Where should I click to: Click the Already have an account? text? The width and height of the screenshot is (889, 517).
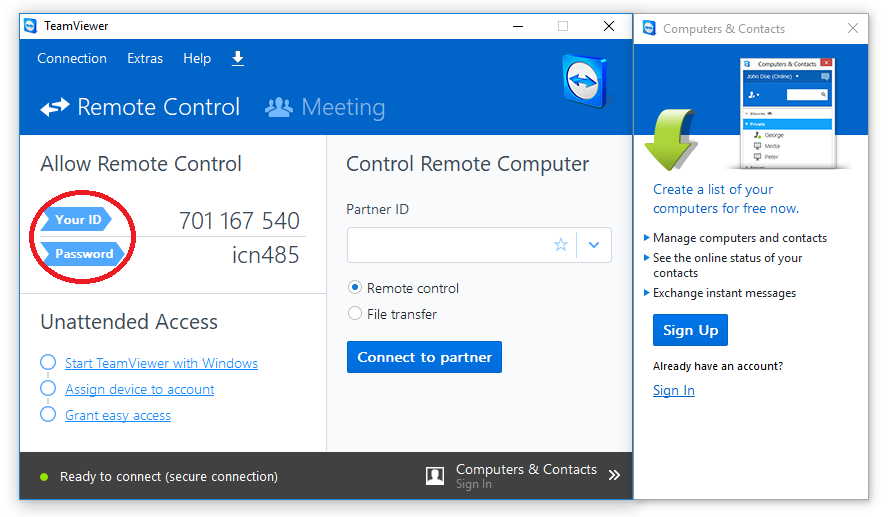(x=718, y=366)
